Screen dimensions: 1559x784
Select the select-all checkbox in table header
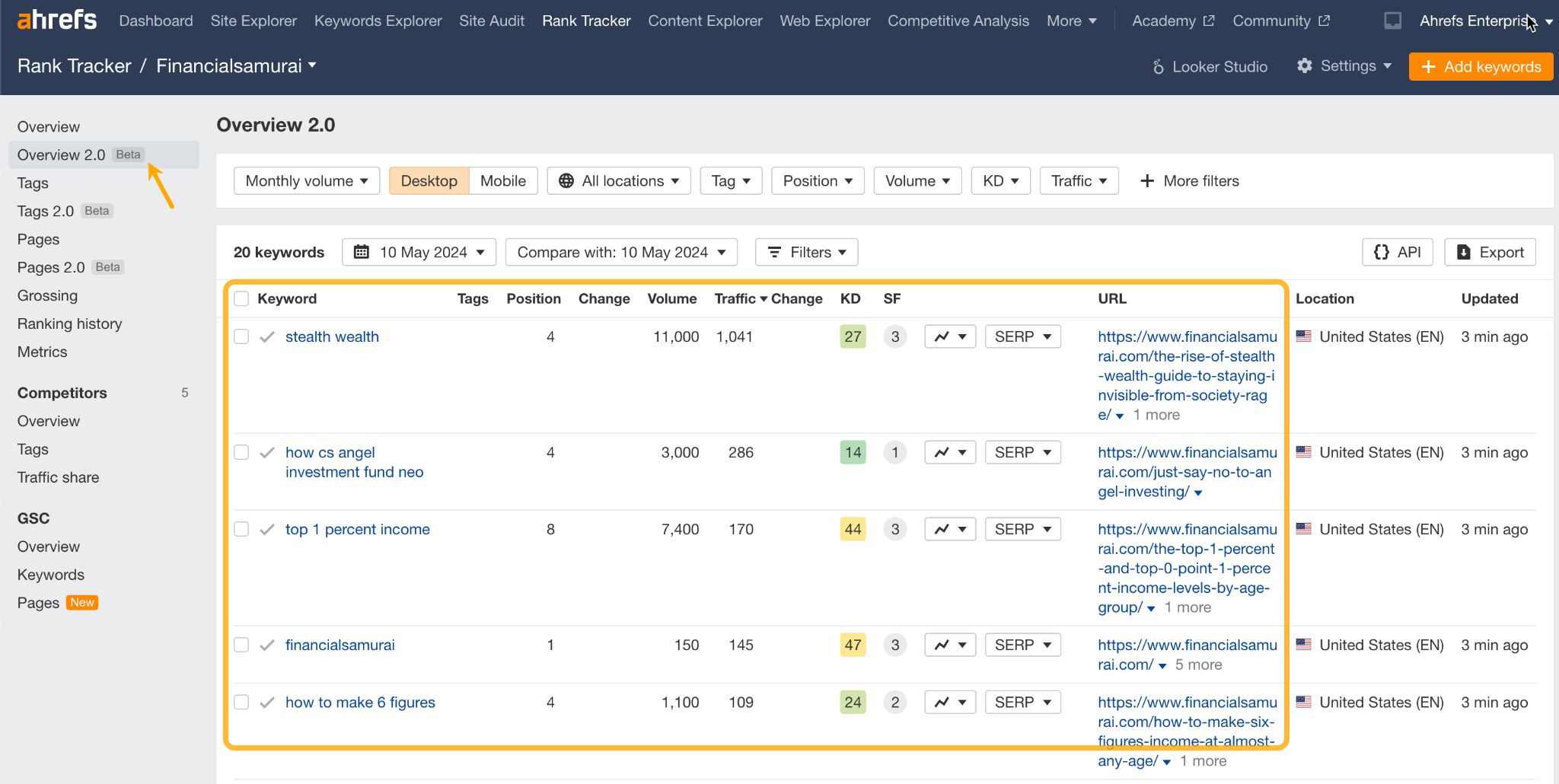tap(241, 298)
